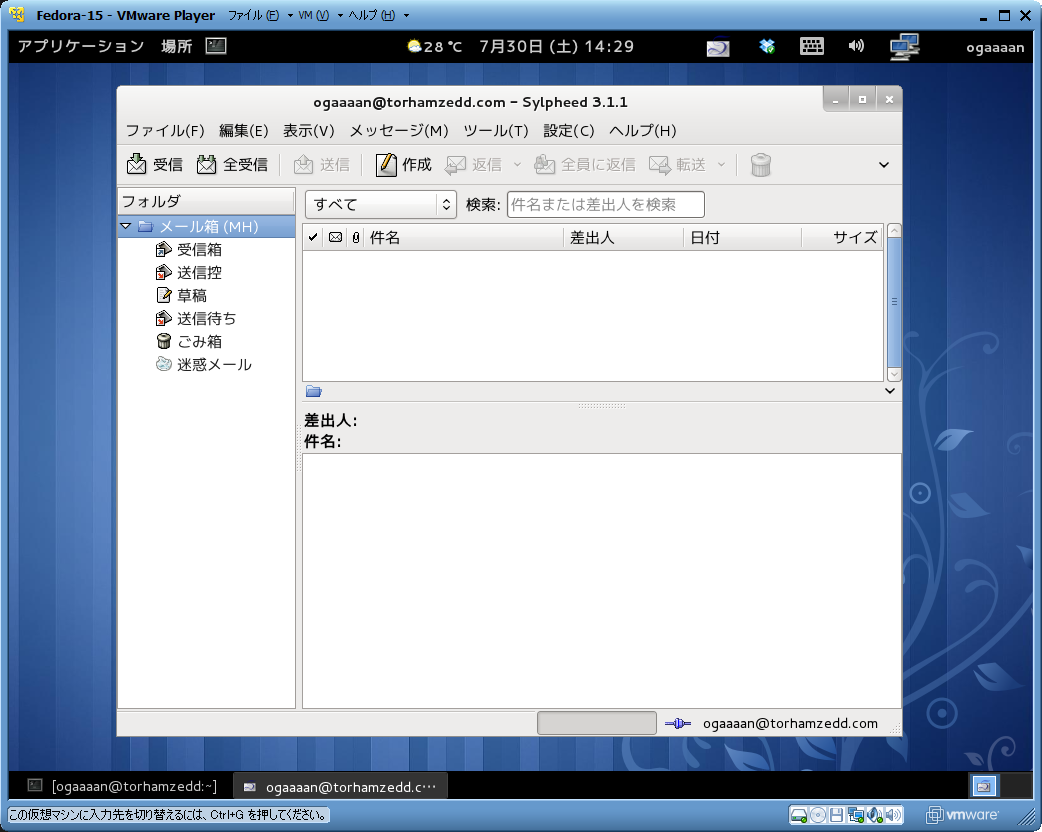
Task: Click the scrollbar down arrow of message list
Action: [894, 374]
